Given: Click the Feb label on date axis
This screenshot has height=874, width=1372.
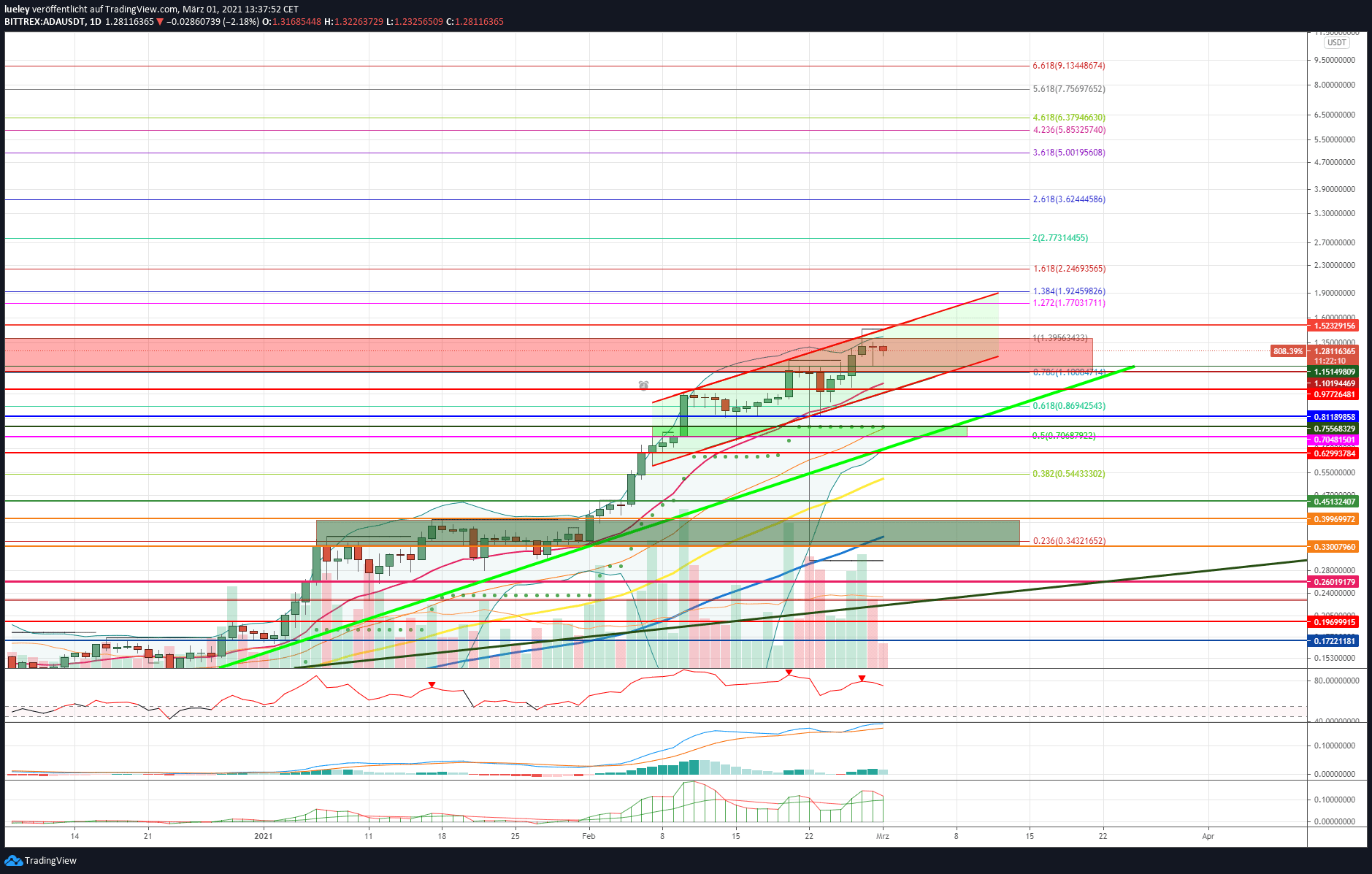Looking at the screenshot, I should pos(589,836).
